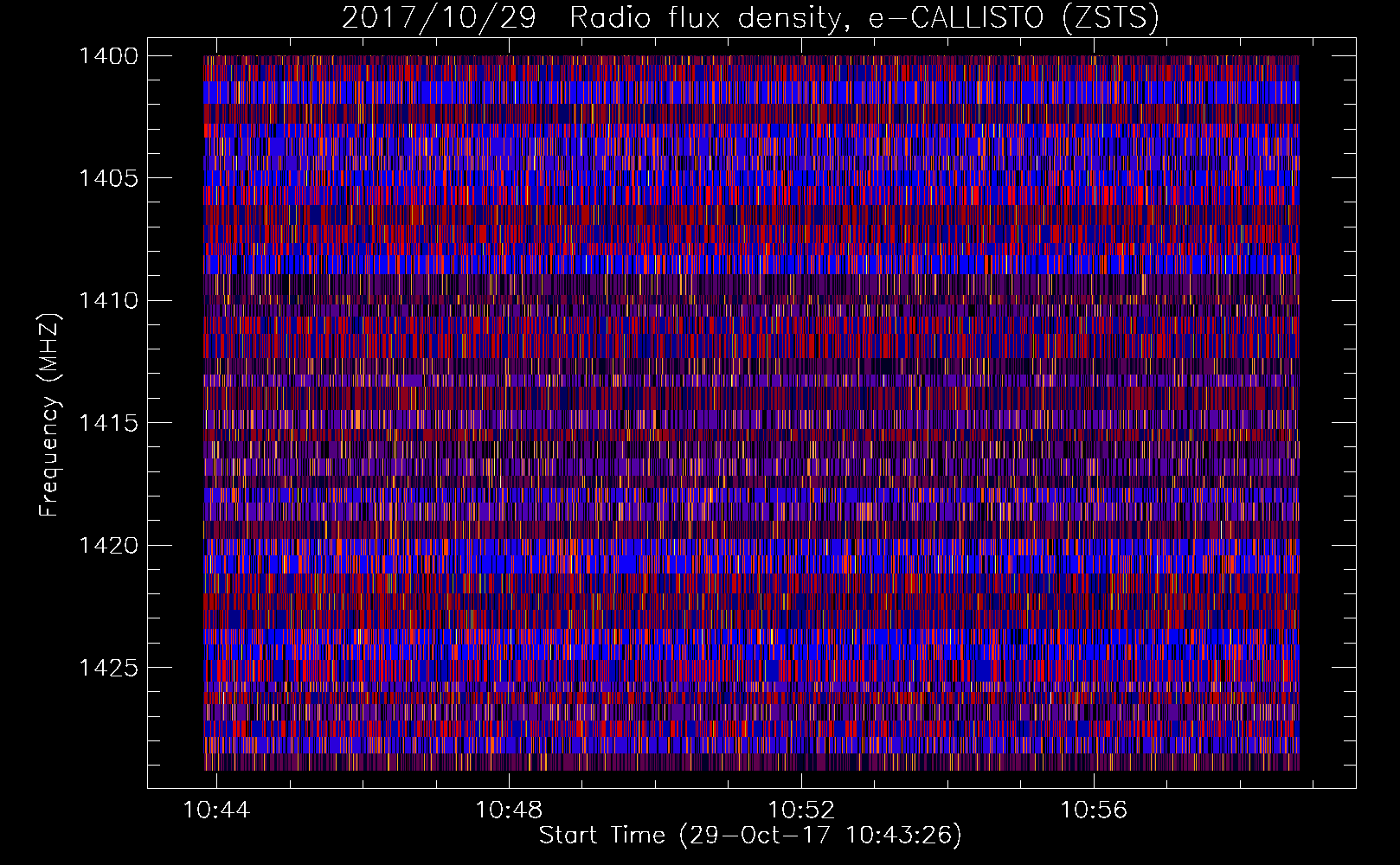
Task: Click the 10:56 time axis label
Action: (1094, 810)
